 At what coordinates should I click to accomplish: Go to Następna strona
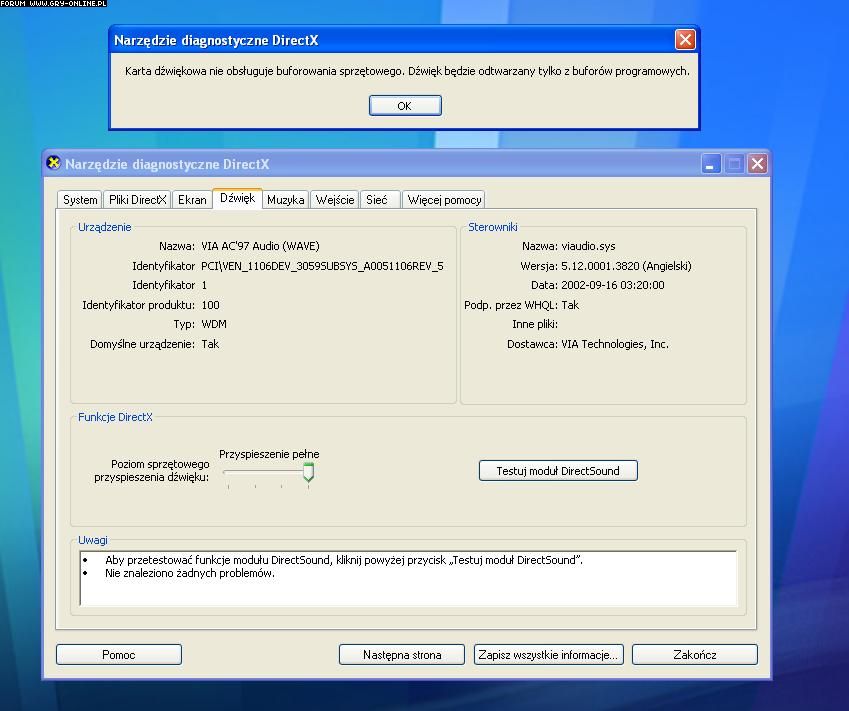tap(402, 655)
